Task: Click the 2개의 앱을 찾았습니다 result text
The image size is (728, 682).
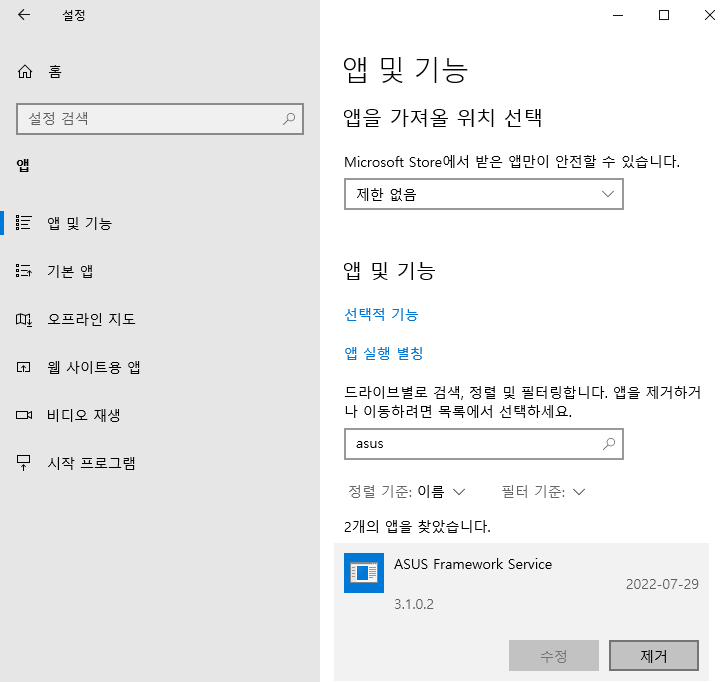Action: tap(417, 526)
